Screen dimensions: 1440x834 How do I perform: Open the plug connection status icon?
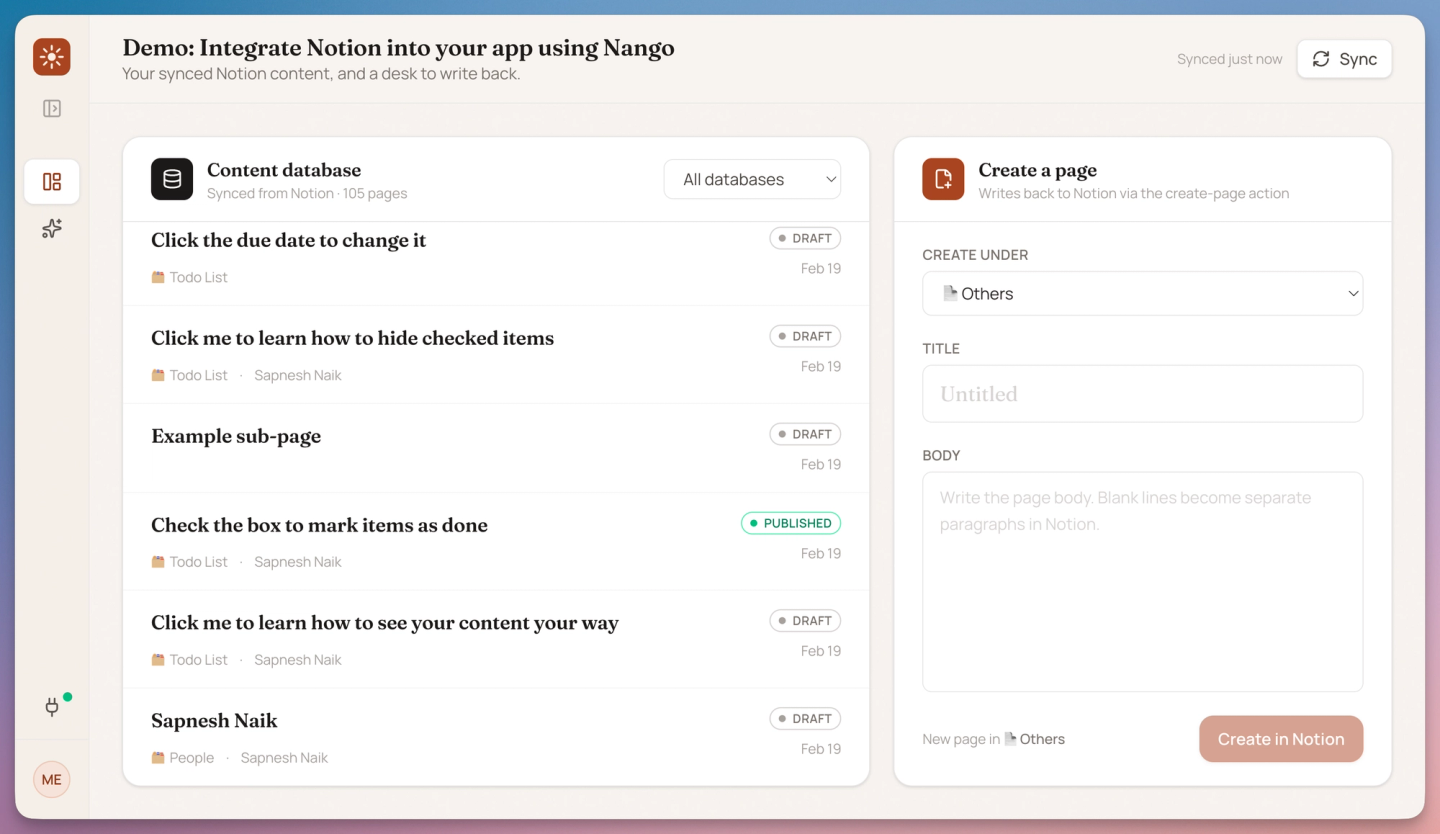52,707
